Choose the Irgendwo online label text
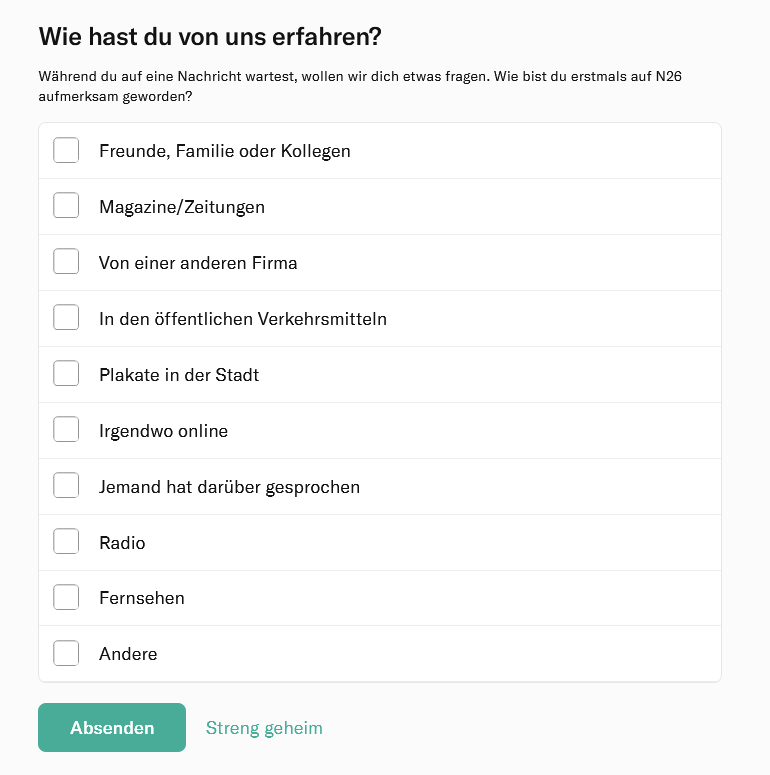The width and height of the screenshot is (770, 775). click(x=163, y=432)
